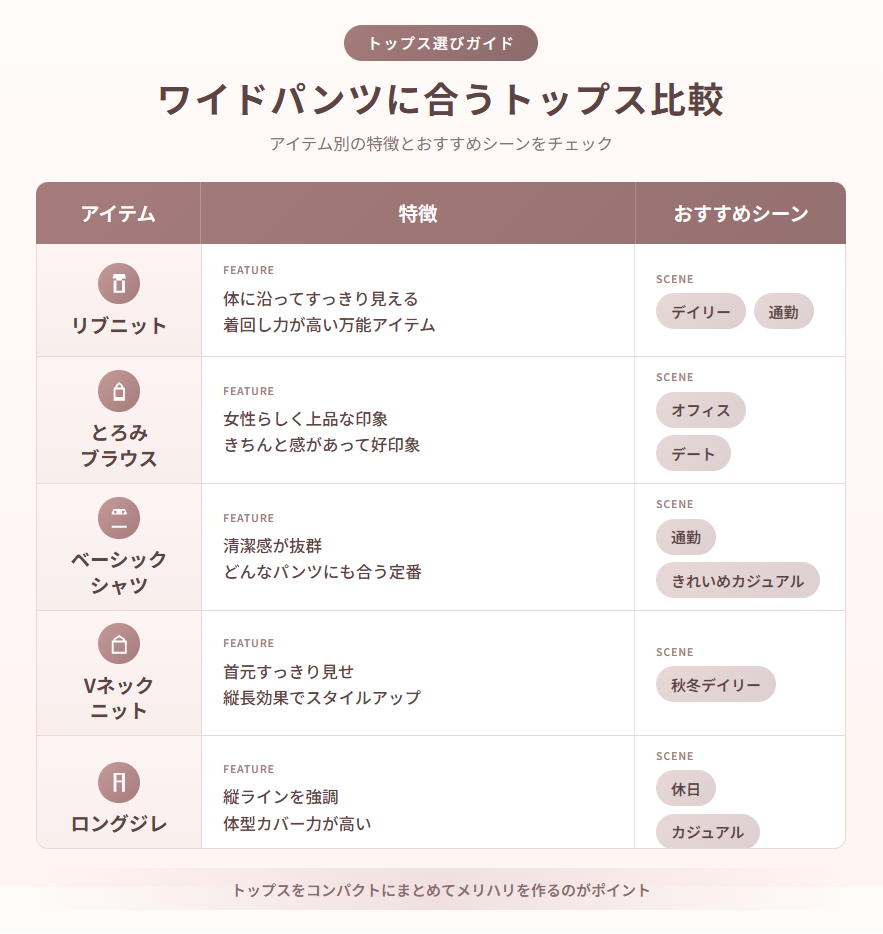The height and width of the screenshot is (934, 883).
Task: Click the 通勤 tag in リブニット row
Action: [x=784, y=312]
